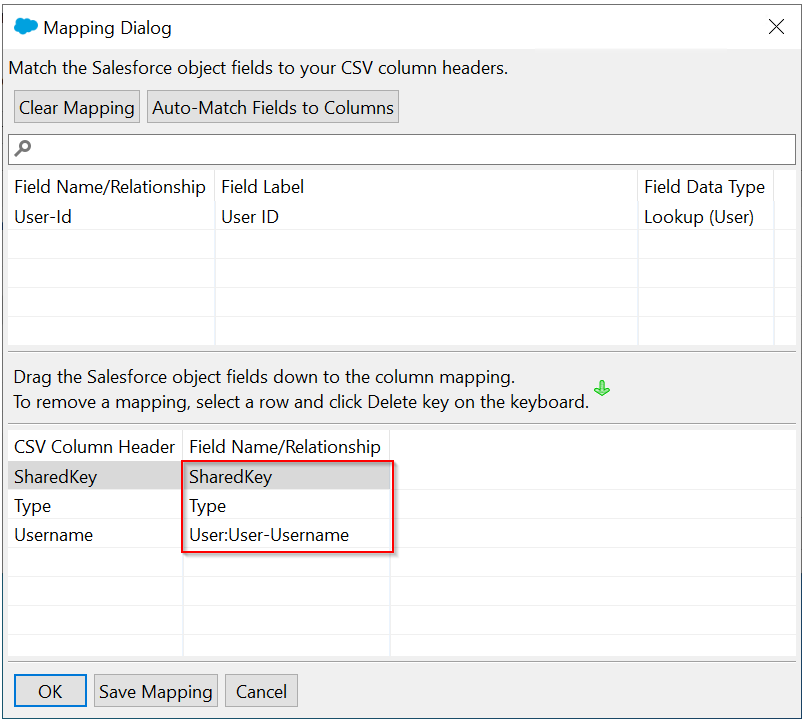Click Auto-Match Fields to Columns button

click(273, 107)
